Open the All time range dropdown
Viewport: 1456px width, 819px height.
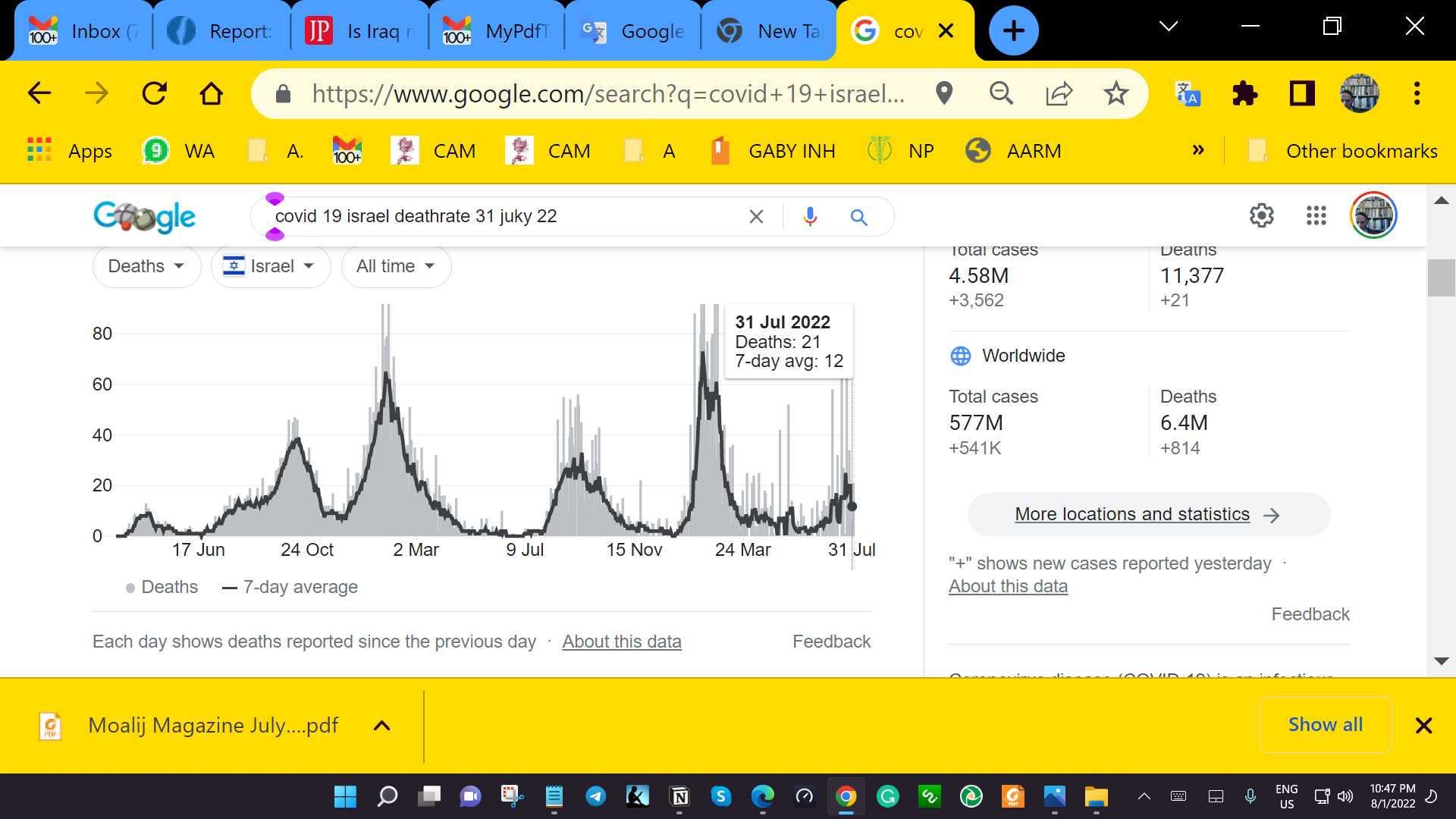coord(396,266)
